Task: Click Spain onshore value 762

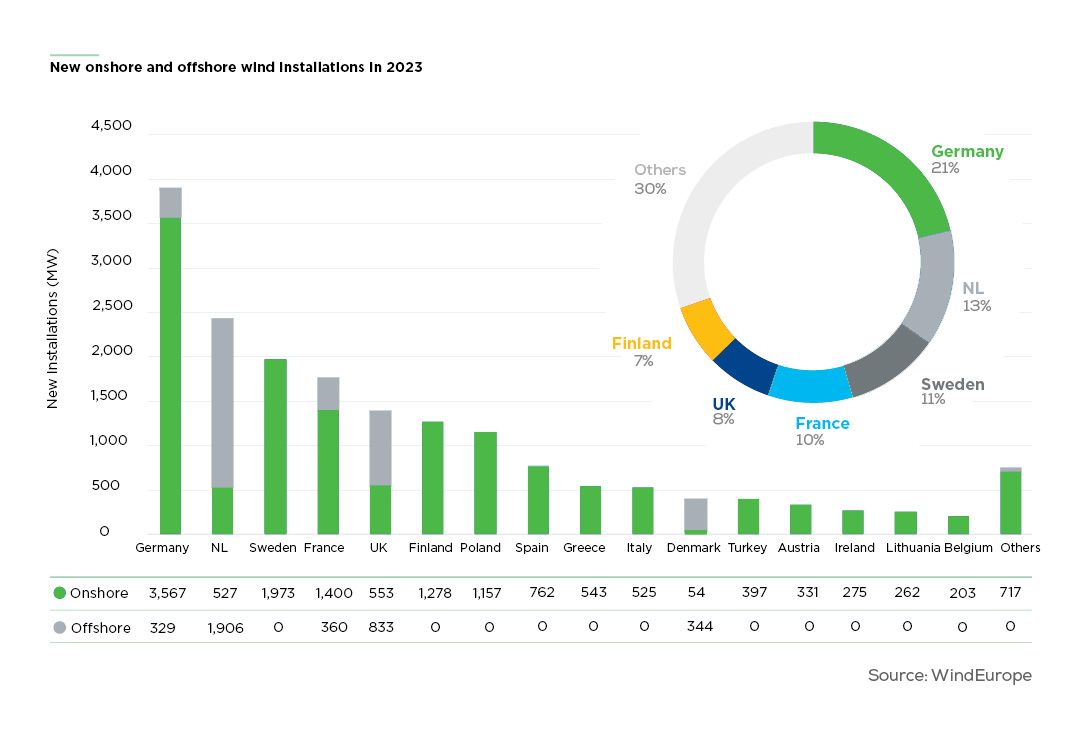Action: pyautogui.click(x=542, y=592)
